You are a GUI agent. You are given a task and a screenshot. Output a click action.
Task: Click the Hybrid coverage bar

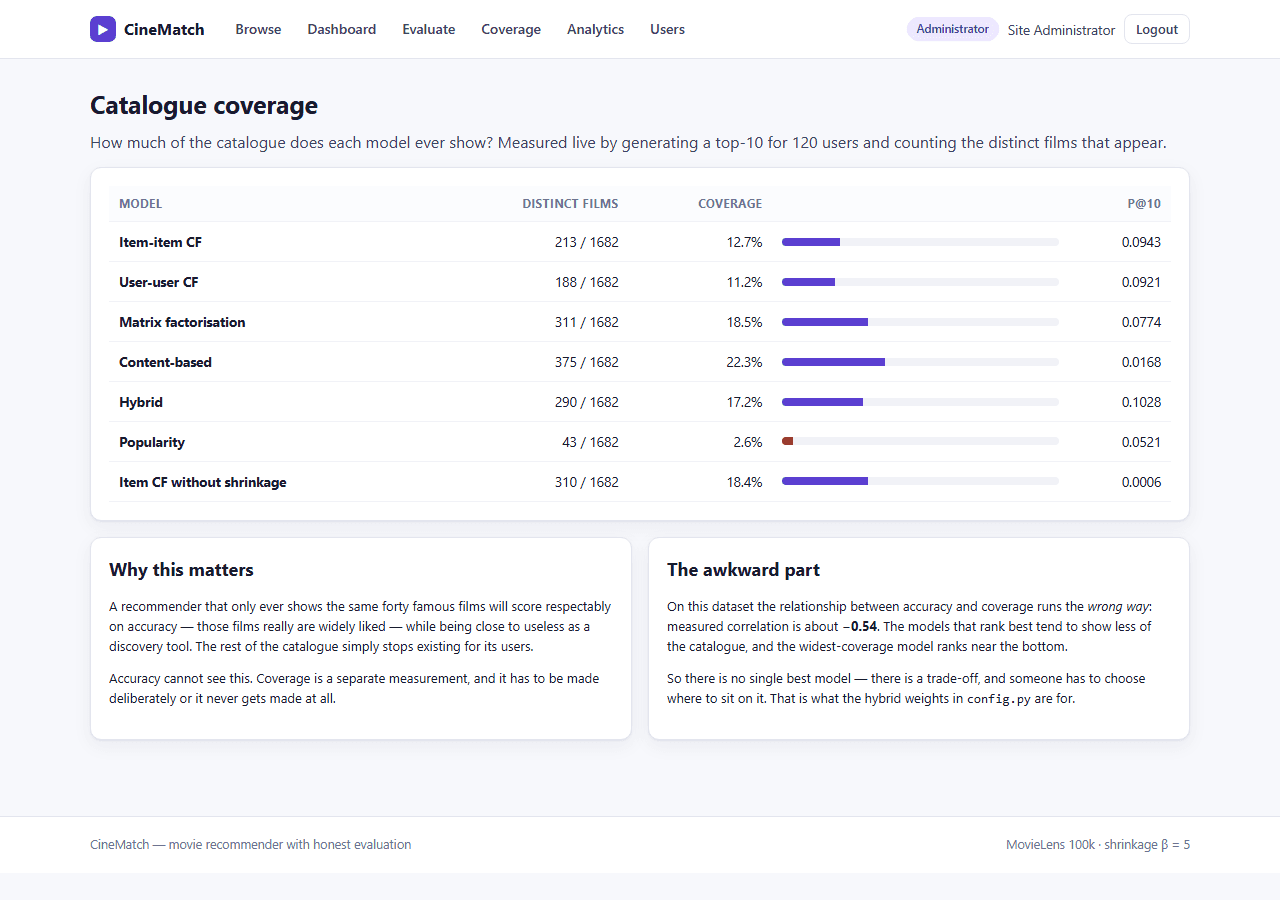coord(920,402)
